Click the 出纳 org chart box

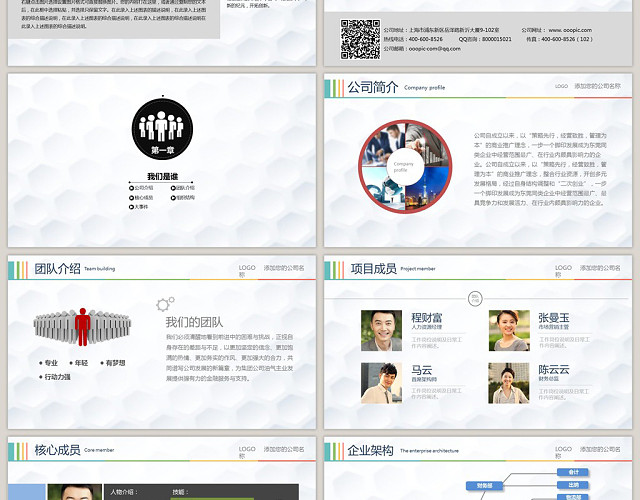[573, 485]
